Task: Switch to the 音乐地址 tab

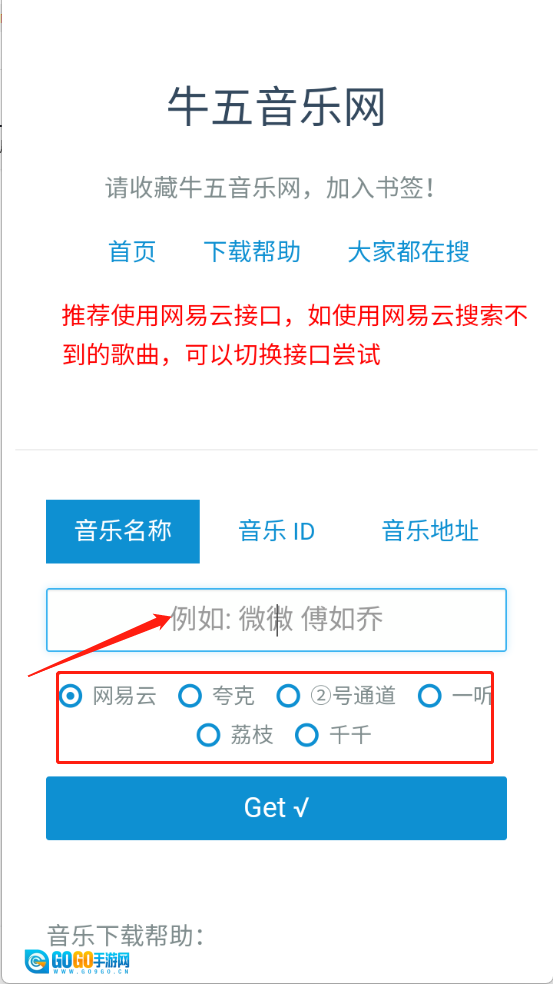Action: [430, 532]
